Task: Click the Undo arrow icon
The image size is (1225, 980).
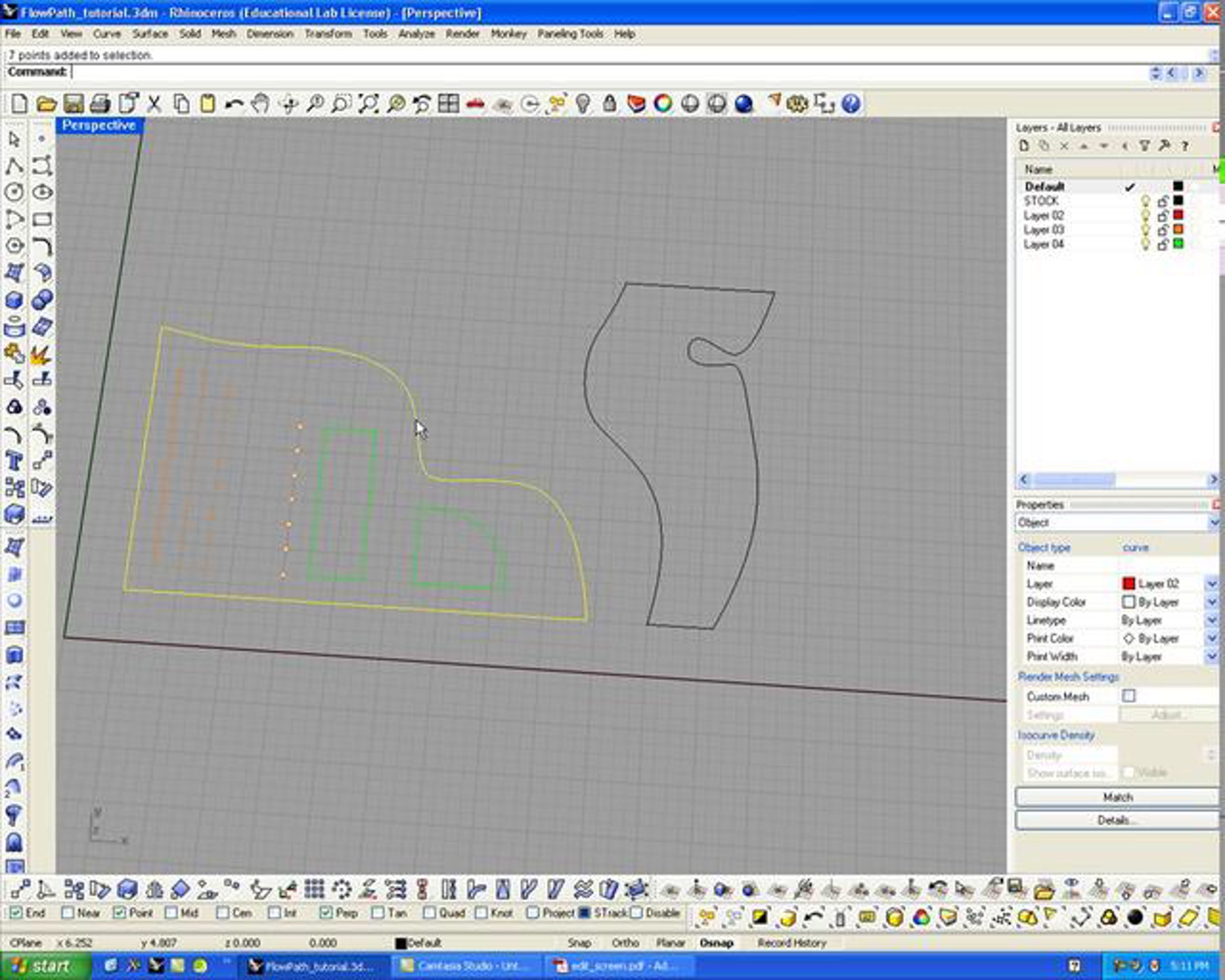Action: point(234,104)
